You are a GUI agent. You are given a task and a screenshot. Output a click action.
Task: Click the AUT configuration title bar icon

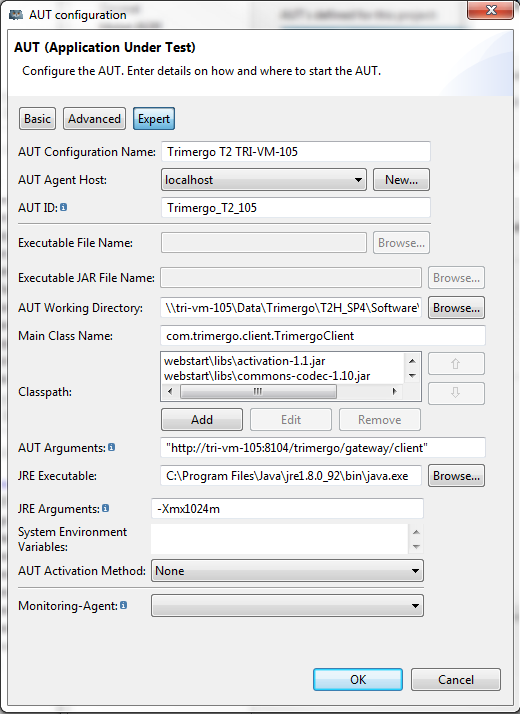click(x=16, y=15)
